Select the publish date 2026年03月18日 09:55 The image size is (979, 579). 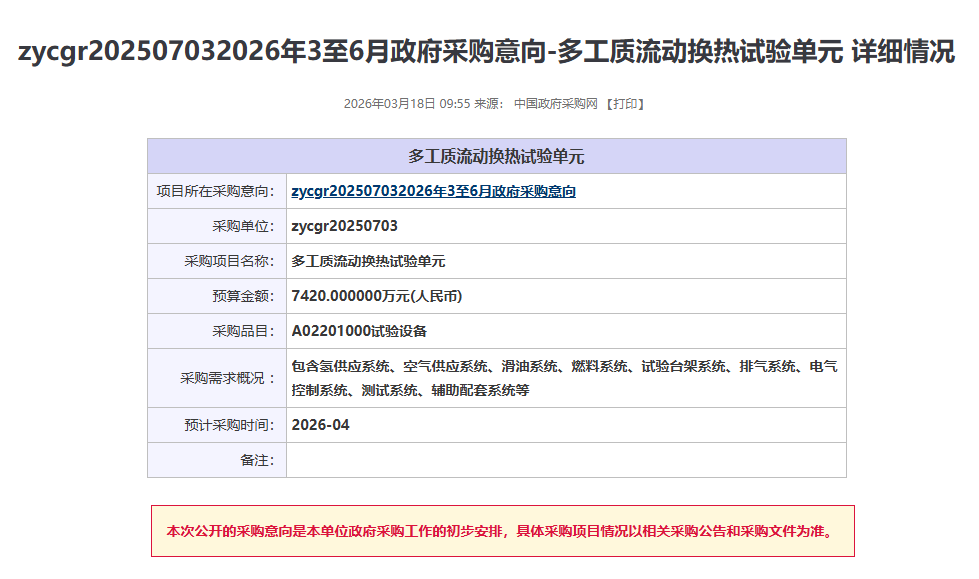coord(406,104)
